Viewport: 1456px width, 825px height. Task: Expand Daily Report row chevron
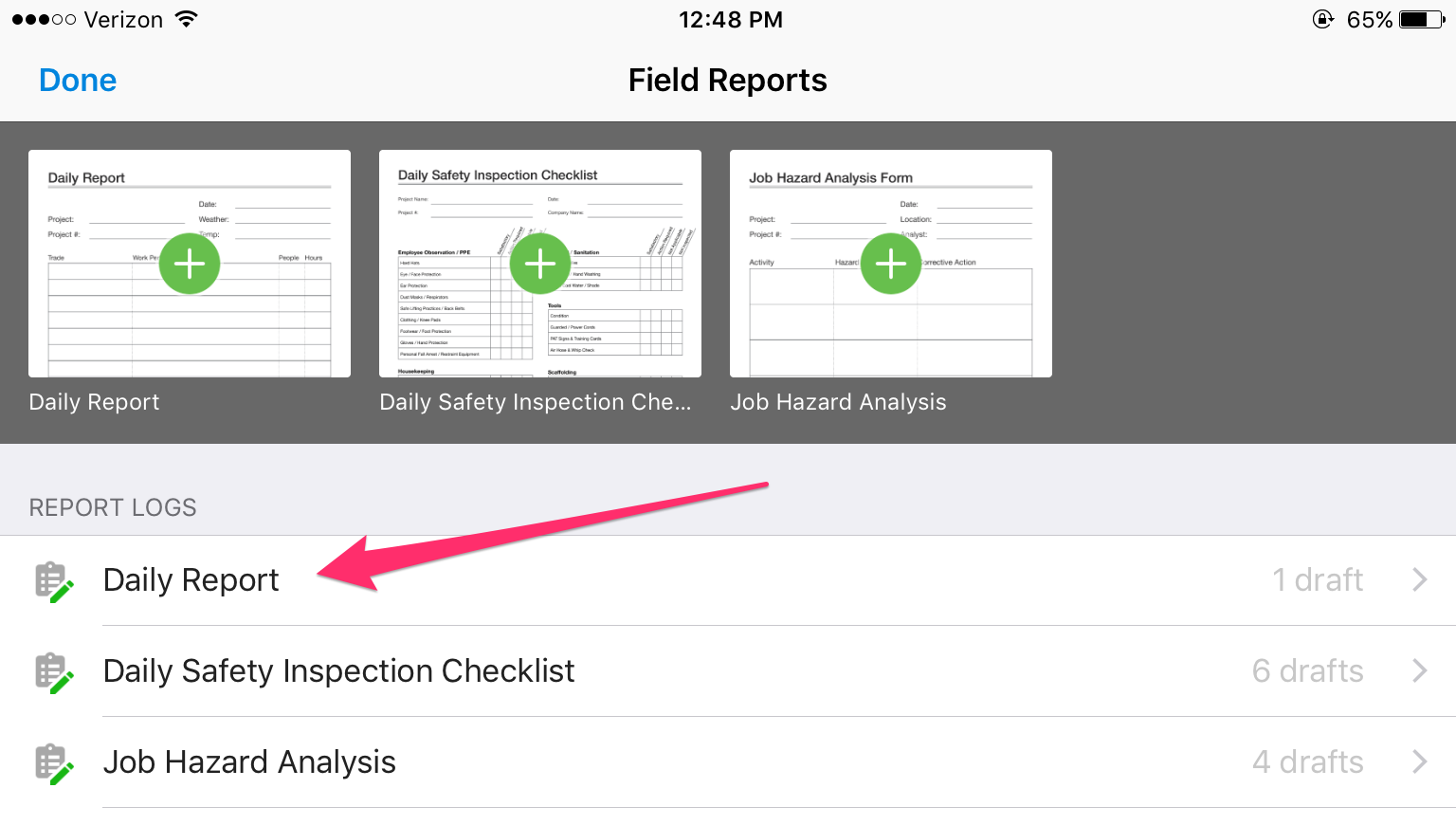point(1419,579)
